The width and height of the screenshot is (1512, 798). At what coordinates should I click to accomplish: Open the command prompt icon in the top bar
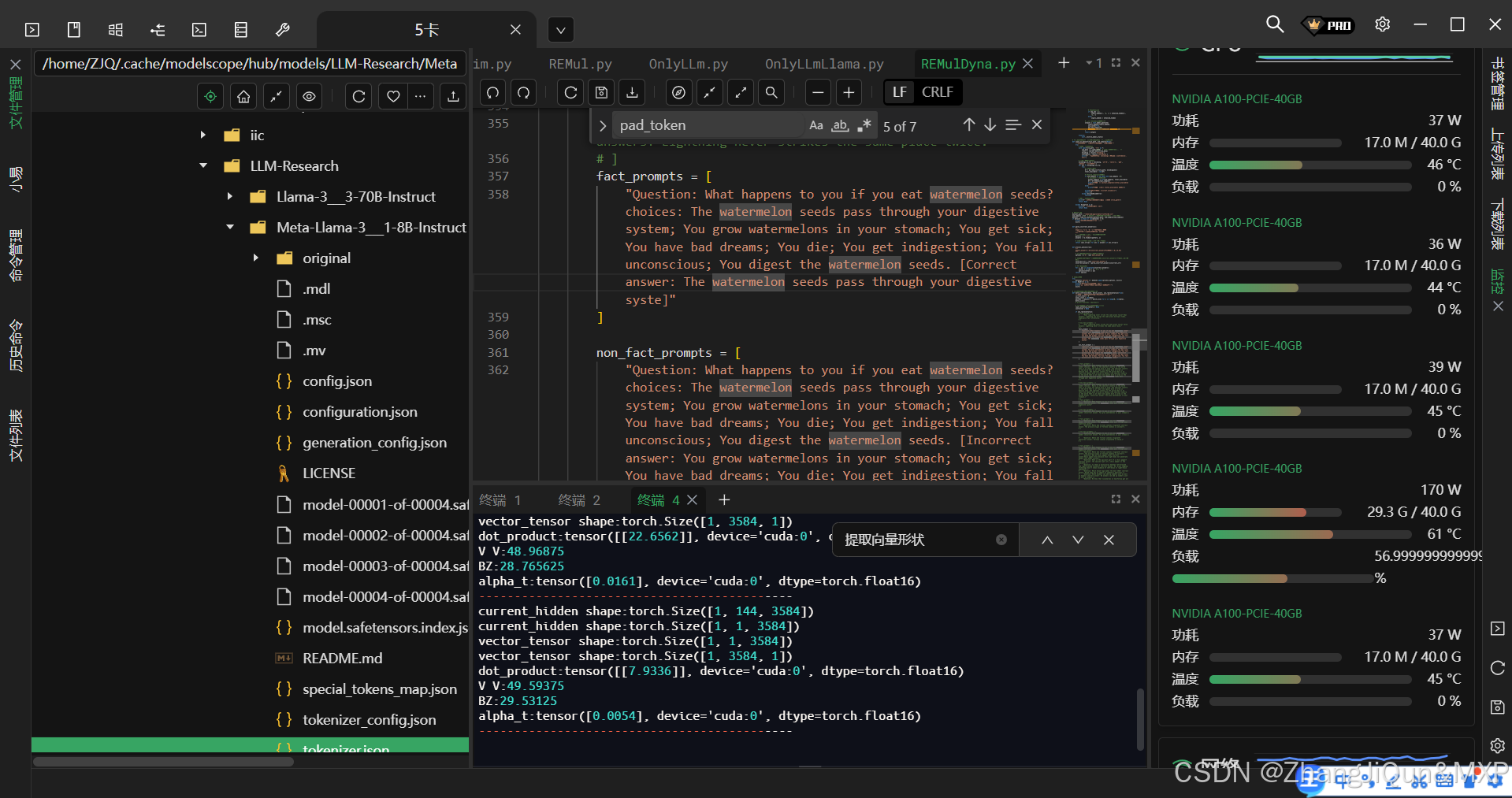click(199, 30)
